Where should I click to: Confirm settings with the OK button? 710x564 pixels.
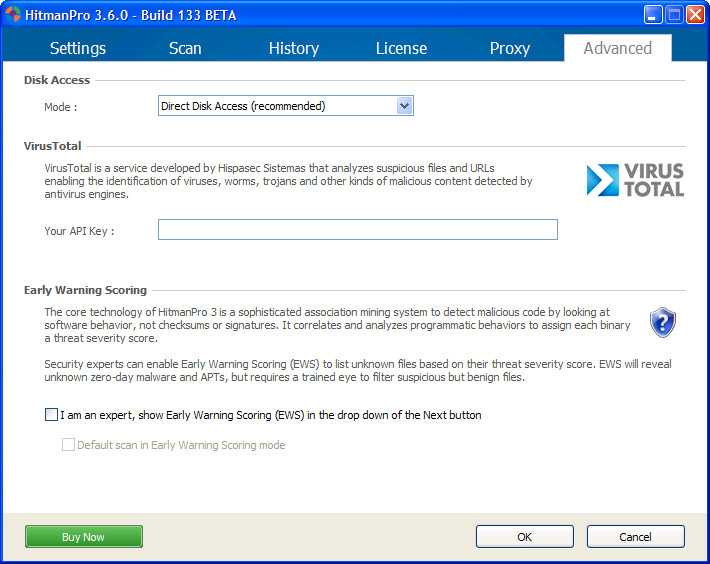[x=524, y=536]
